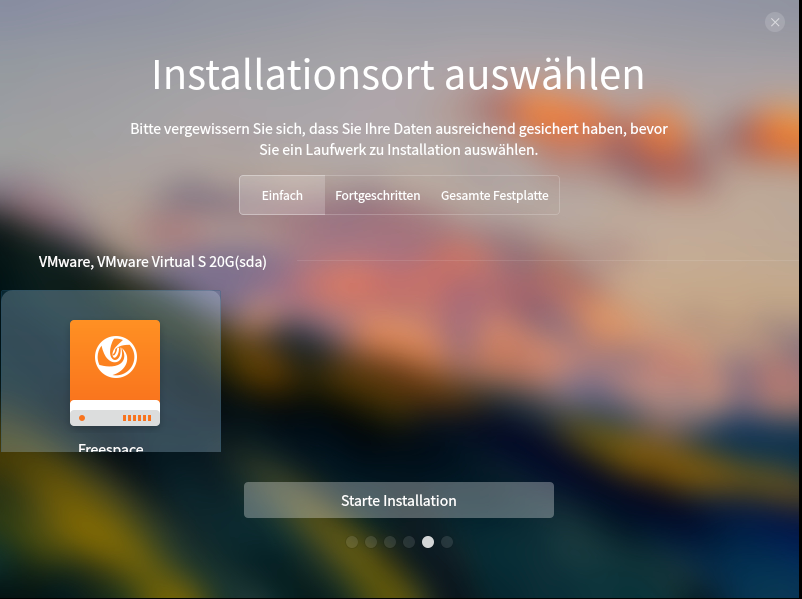Click the fourth progress step dot
This screenshot has width=802, height=599.
(x=409, y=542)
